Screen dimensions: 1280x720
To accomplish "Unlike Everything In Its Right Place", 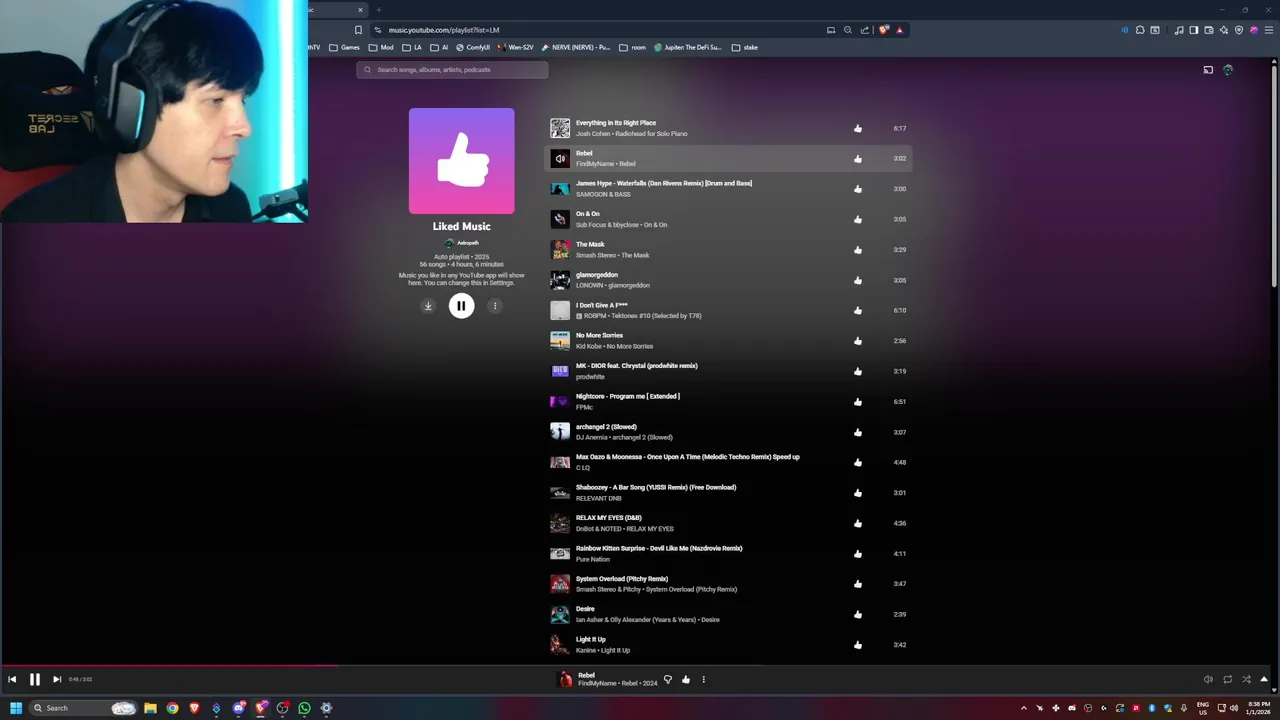I will (x=858, y=128).
